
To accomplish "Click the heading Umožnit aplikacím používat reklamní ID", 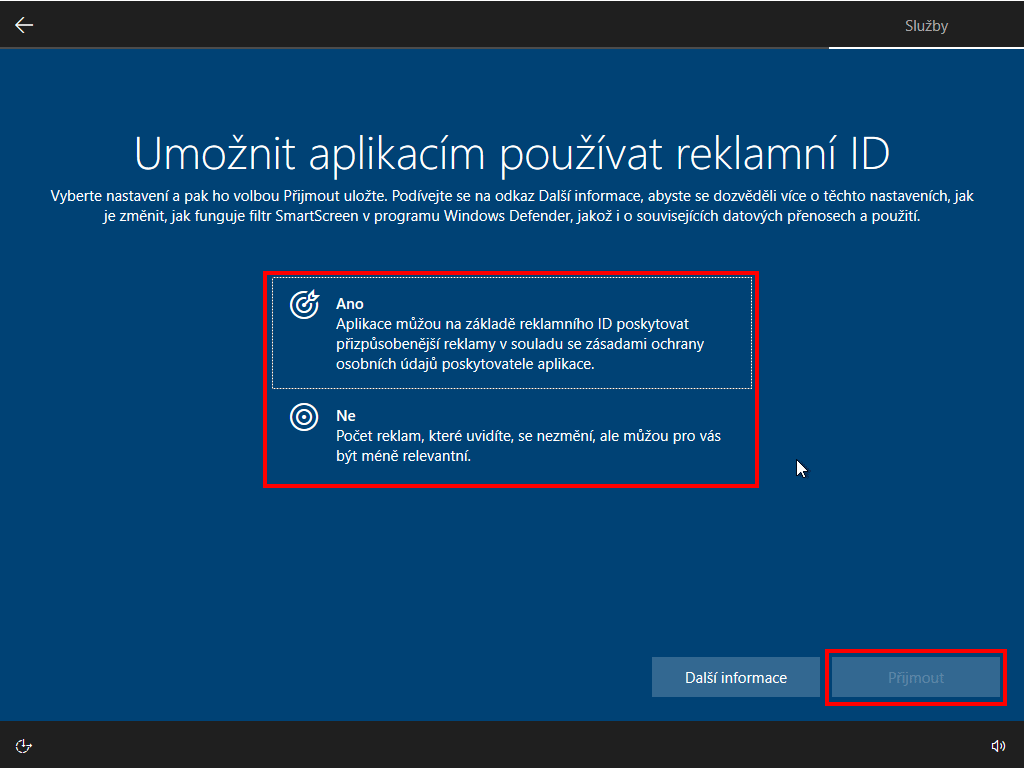I will [x=512, y=154].
